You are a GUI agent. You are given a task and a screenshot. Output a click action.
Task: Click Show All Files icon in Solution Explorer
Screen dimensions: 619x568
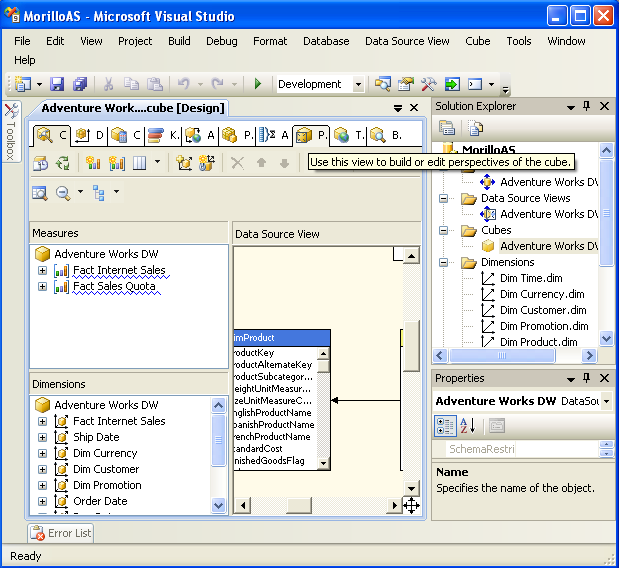click(x=476, y=127)
